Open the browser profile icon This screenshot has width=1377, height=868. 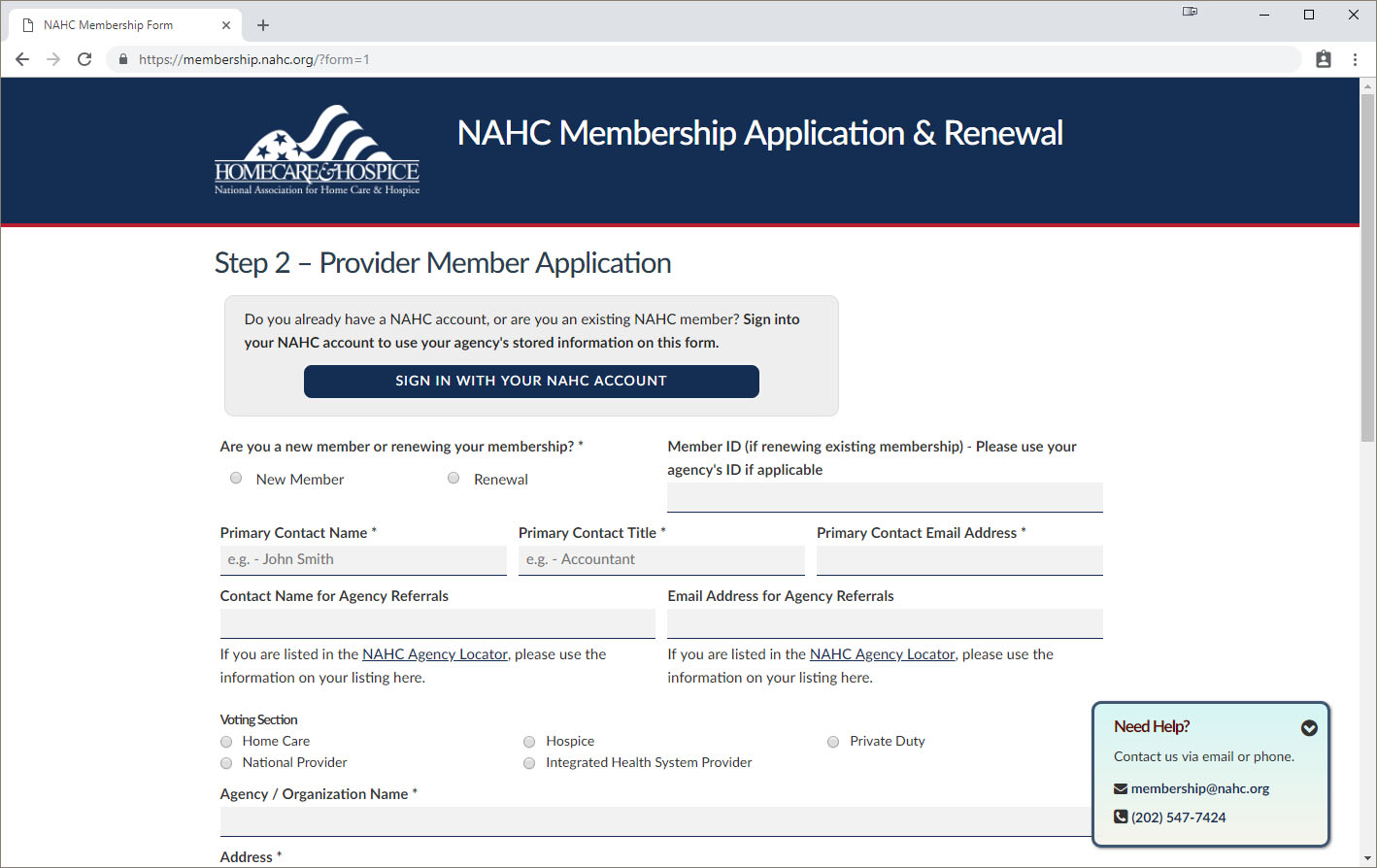[x=1323, y=59]
